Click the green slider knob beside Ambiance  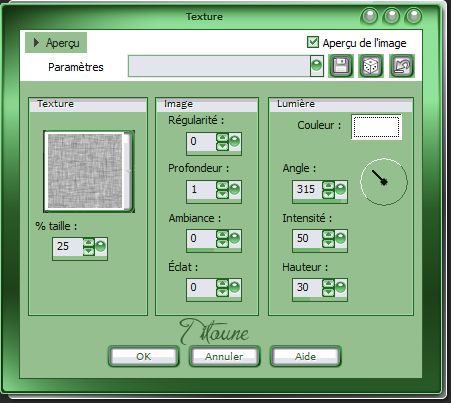pos(235,239)
